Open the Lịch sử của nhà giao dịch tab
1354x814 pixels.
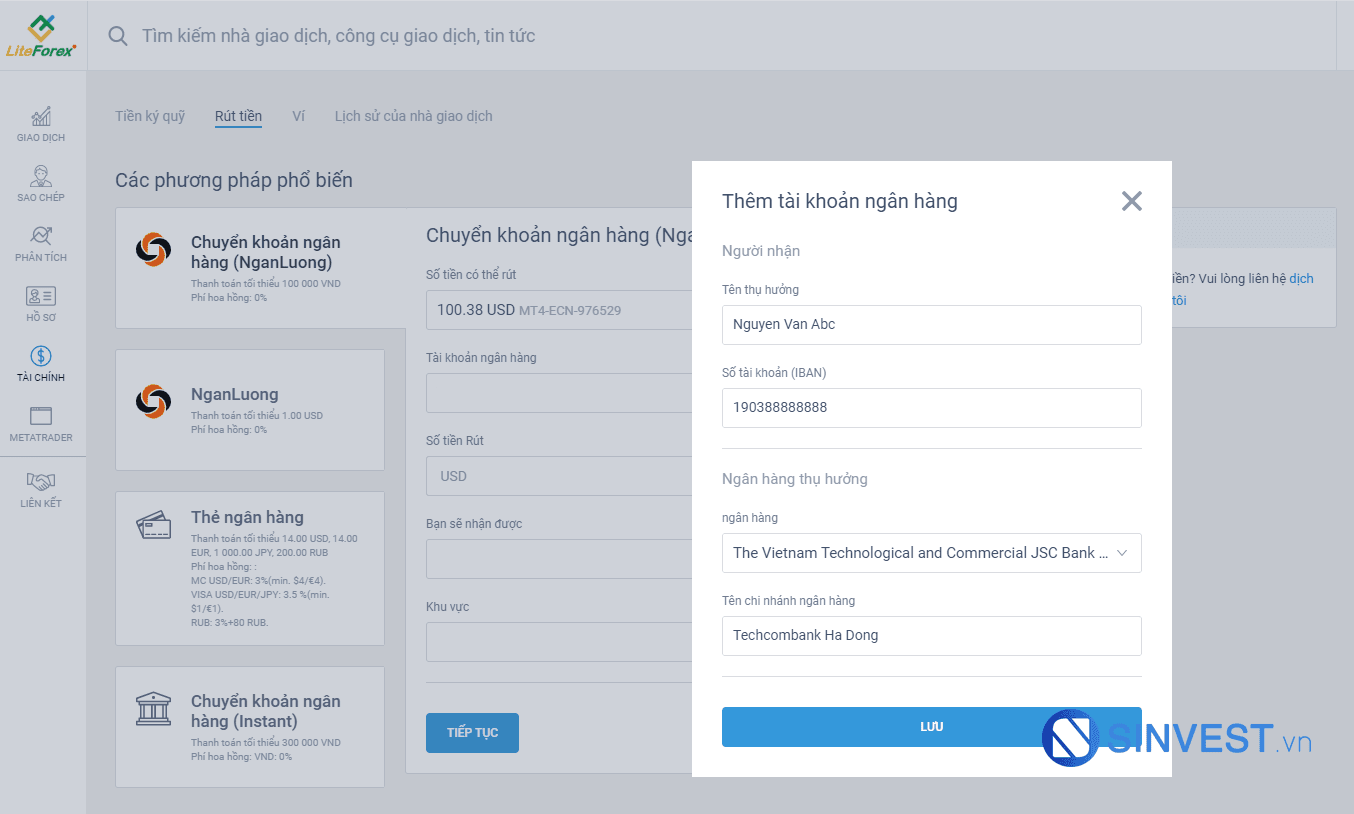414,116
